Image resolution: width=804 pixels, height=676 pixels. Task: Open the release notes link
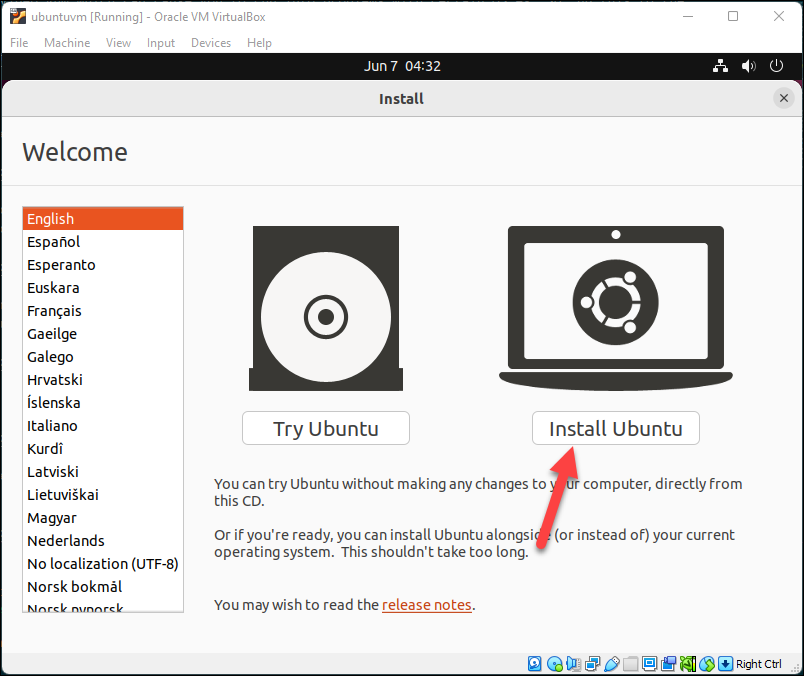(426, 604)
